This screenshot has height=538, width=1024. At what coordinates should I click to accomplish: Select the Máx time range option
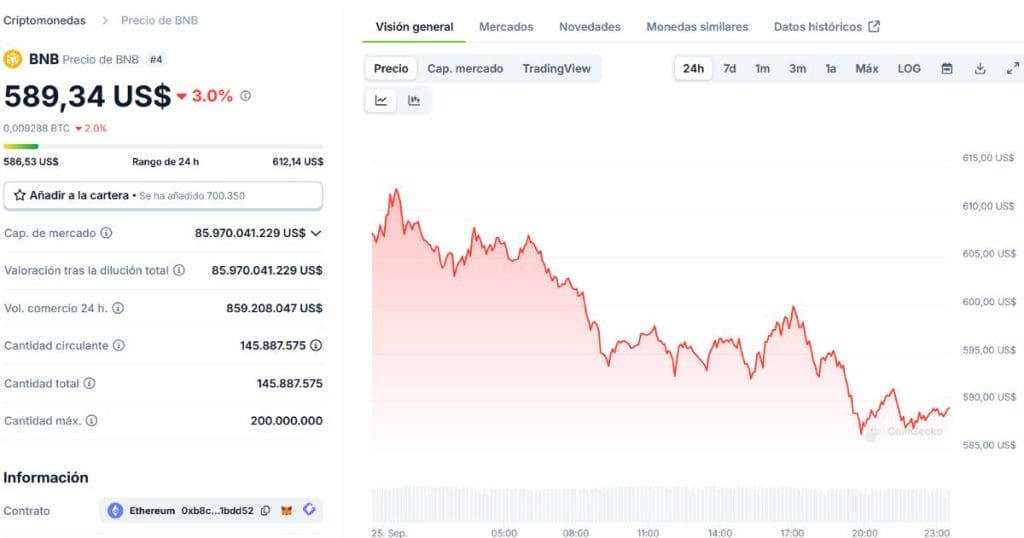[x=867, y=68]
